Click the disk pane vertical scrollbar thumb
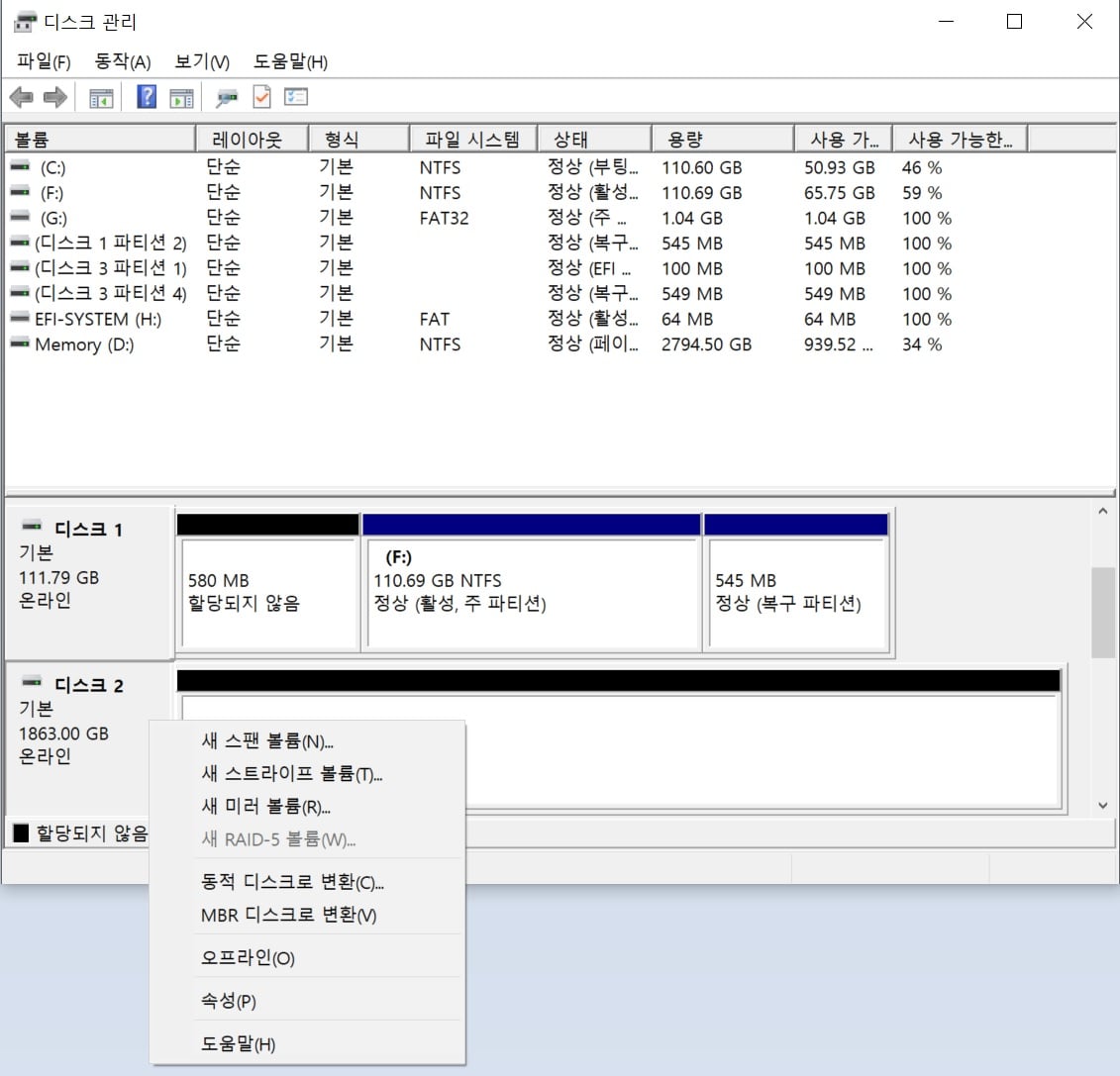 [1103, 613]
